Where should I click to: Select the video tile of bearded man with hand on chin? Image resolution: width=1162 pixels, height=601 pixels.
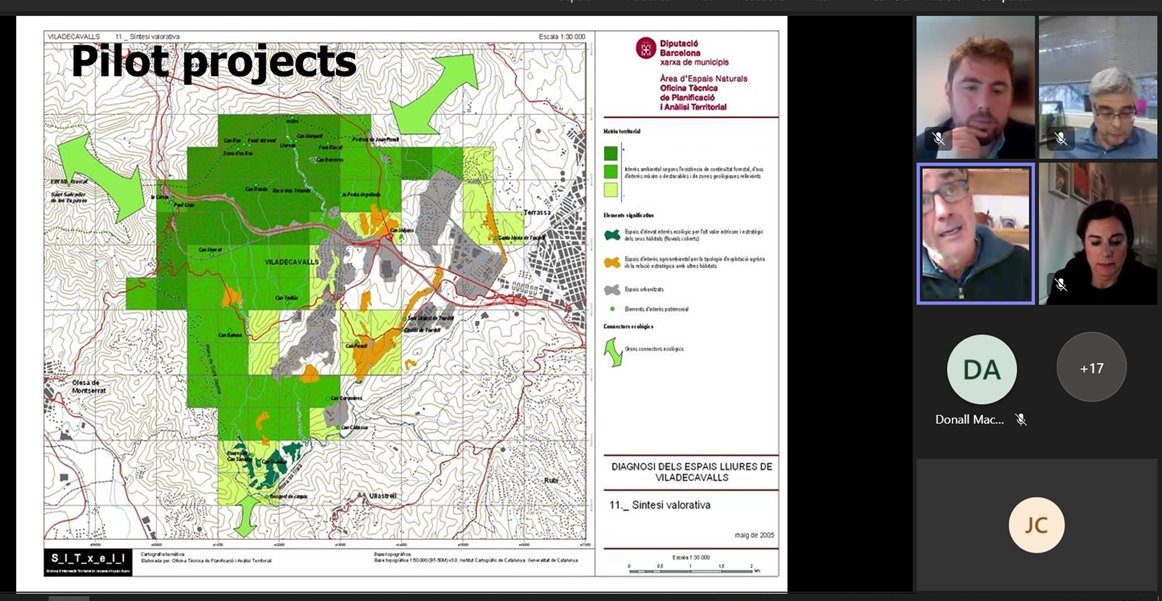click(x=975, y=87)
